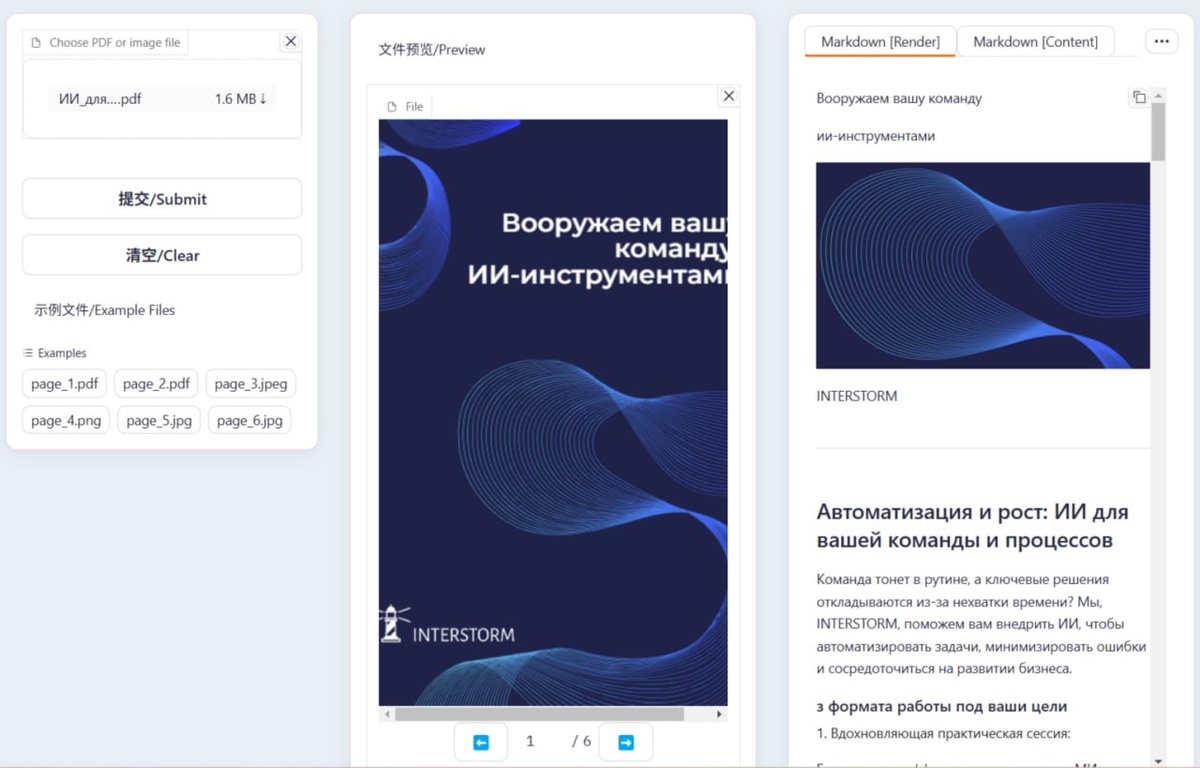The height and width of the screenshot is (768, 1200).
Task: Click heading Автоматизация и рост
Action: 972,526
